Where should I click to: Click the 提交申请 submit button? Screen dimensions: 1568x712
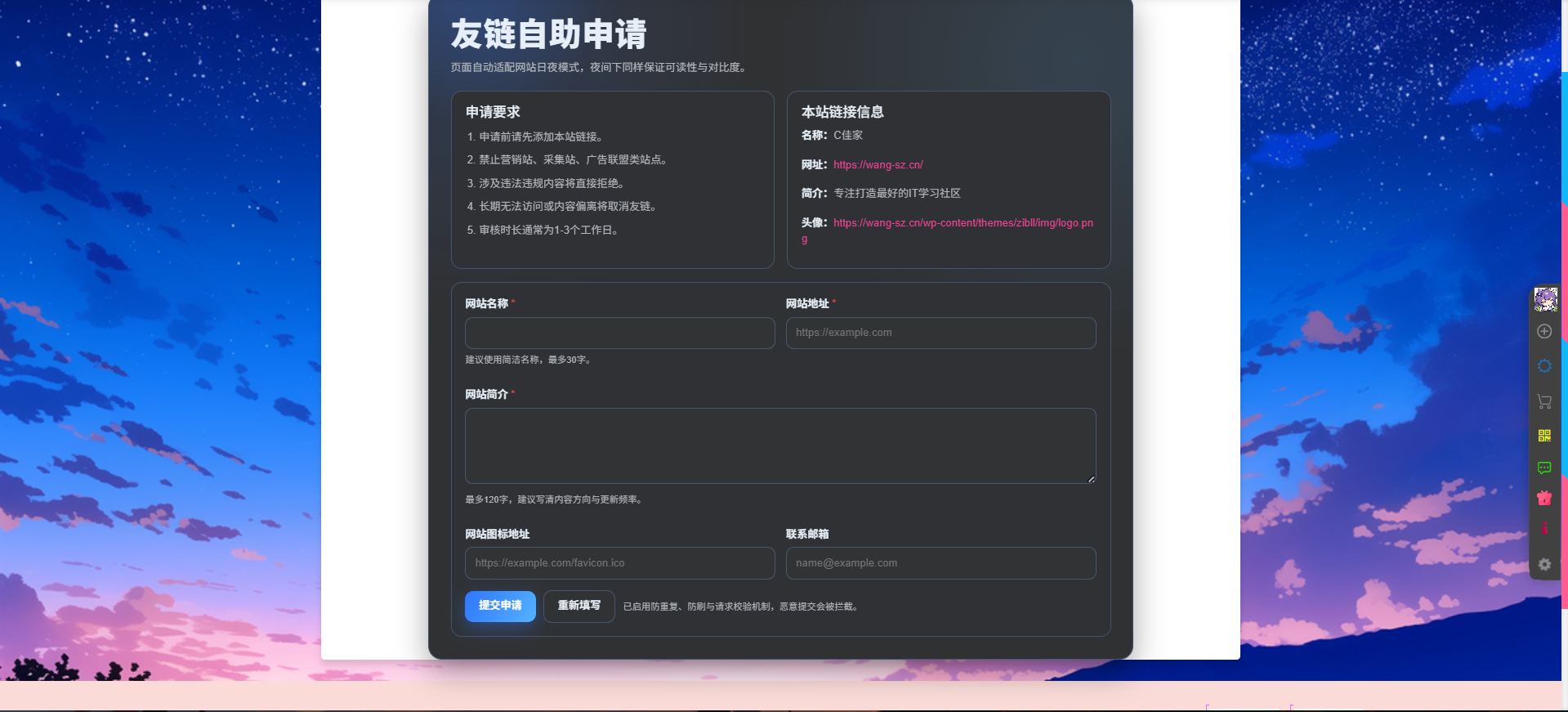coord(500,606)
